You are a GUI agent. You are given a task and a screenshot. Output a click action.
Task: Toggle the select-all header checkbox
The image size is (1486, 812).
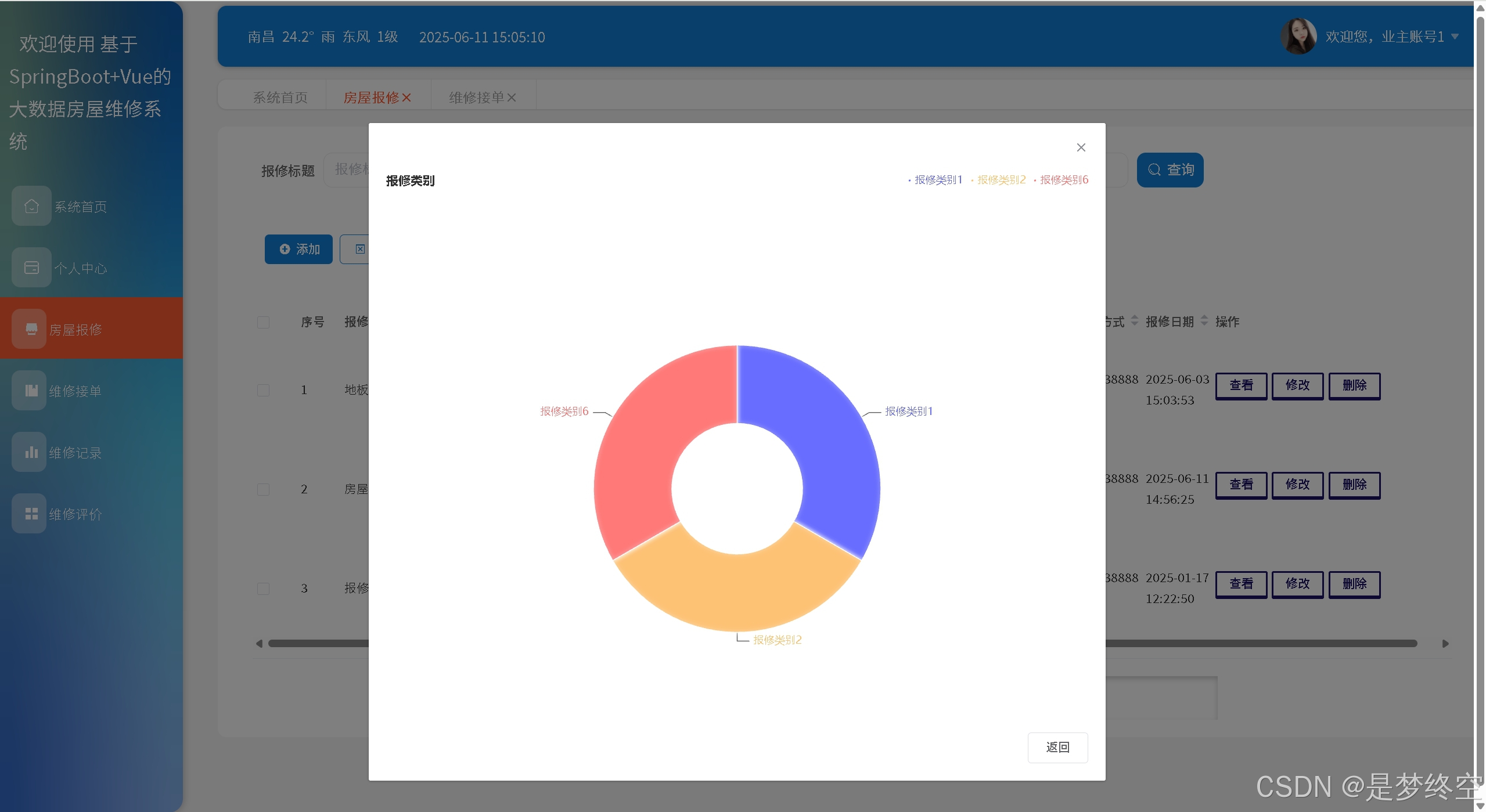pyautogui.click(x=263, y=322)
